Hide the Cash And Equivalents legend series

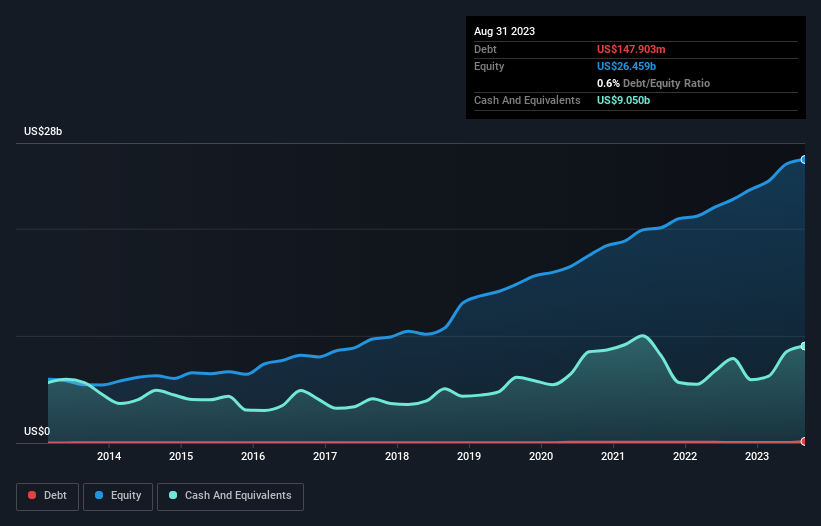click(x=229, y=496)
